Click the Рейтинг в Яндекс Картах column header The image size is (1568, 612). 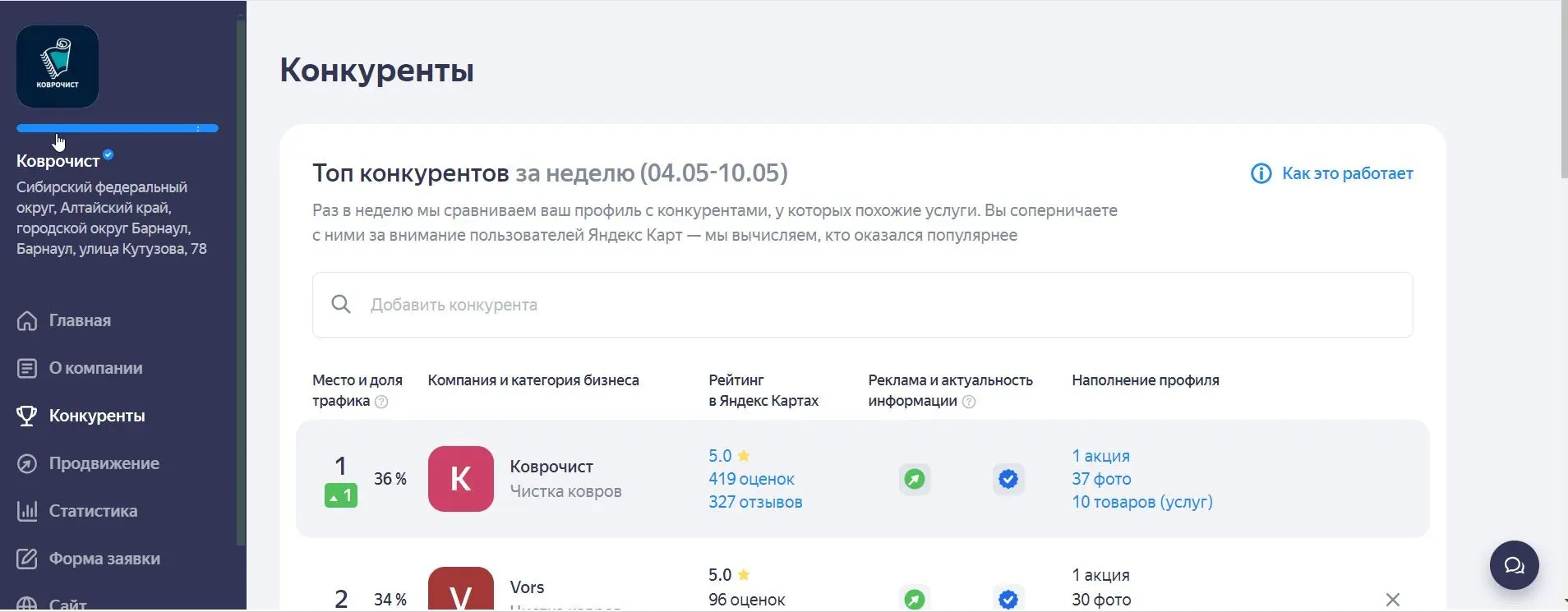click(x=763, y=390)
